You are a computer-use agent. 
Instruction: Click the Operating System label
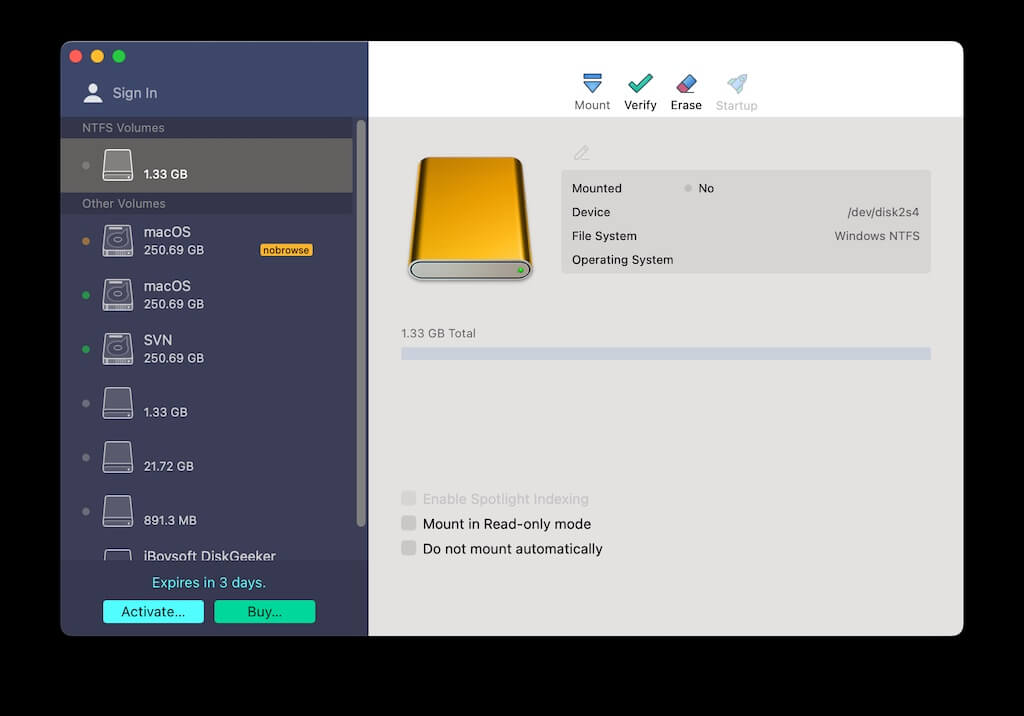[x=622, y=260]
